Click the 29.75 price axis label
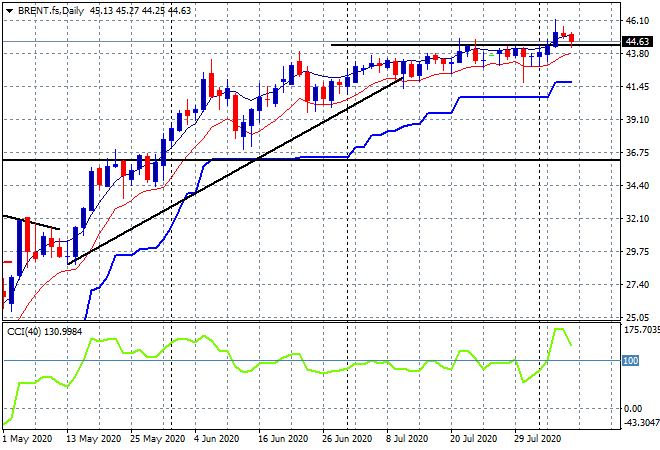The image size is (660, 450). 637,251
